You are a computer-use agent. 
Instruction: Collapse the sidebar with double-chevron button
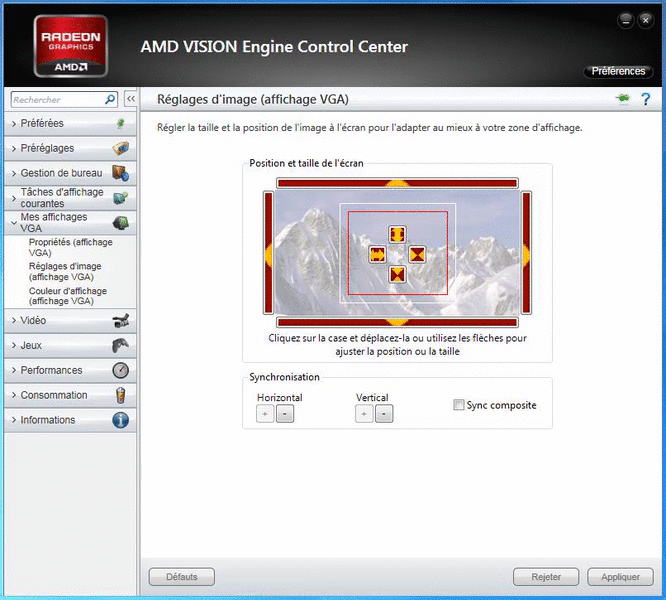130,99
